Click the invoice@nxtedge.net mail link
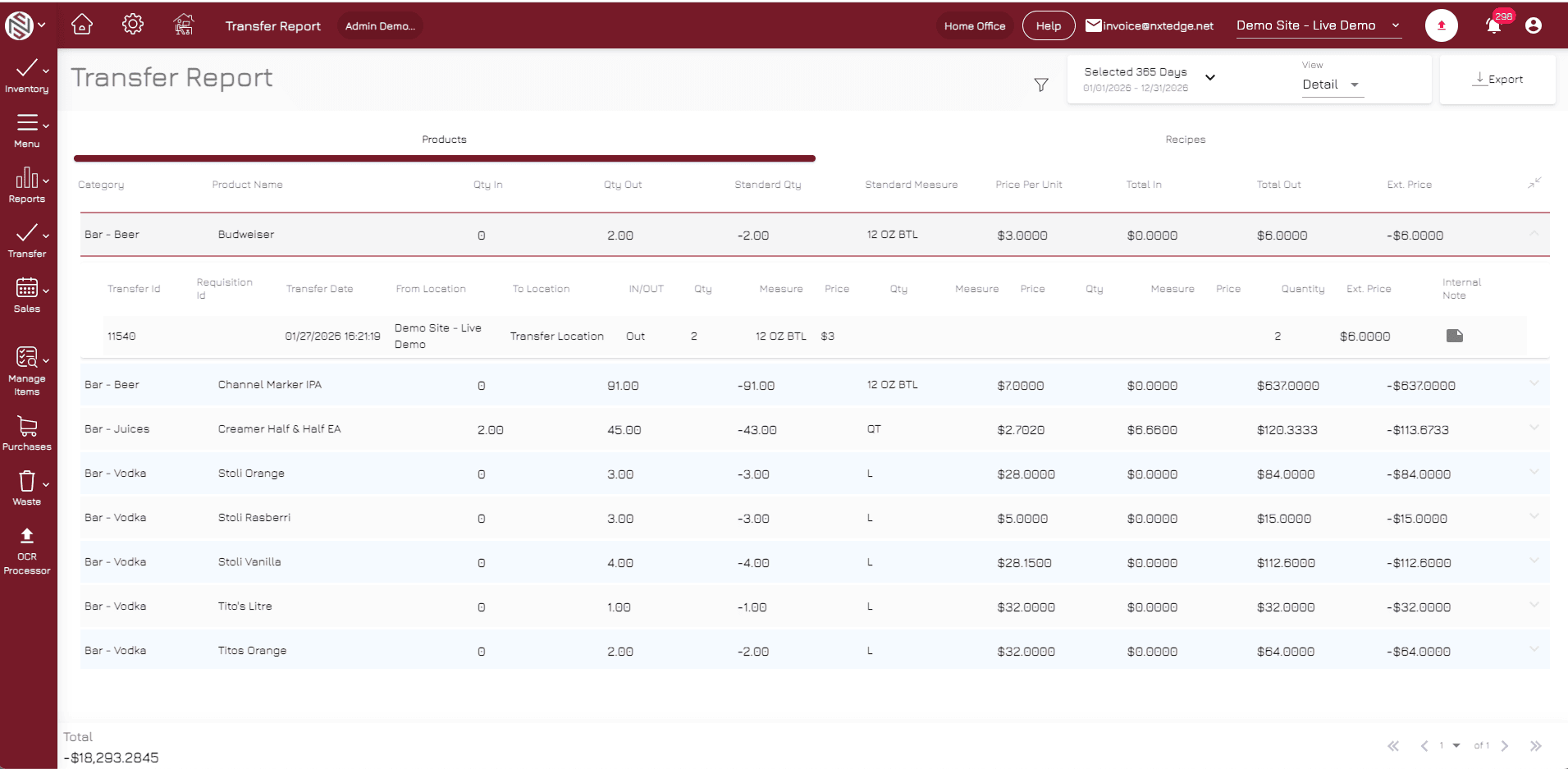Image resolution: width=1568 pixels, height=769 pixels. pos(1150,25)
